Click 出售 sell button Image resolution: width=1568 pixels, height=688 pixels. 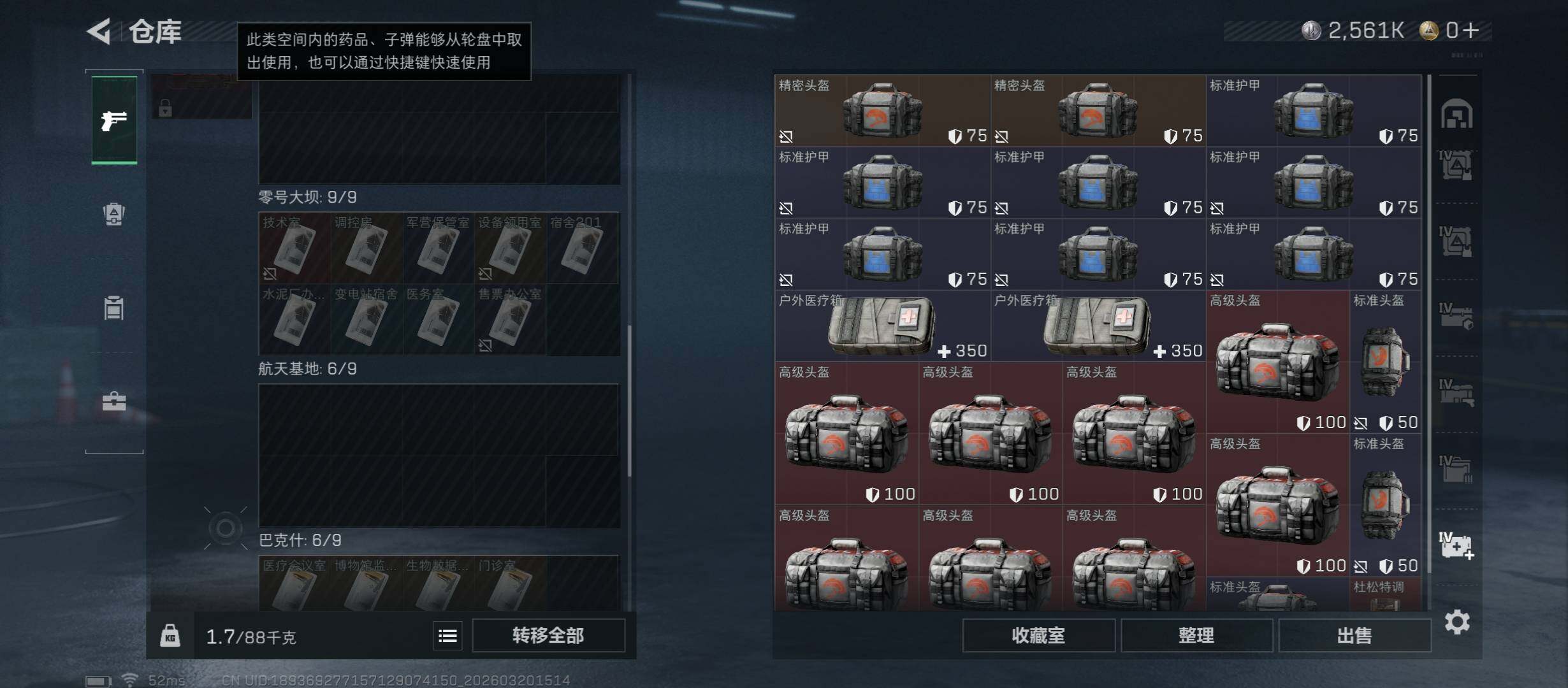click(1354, 636)
